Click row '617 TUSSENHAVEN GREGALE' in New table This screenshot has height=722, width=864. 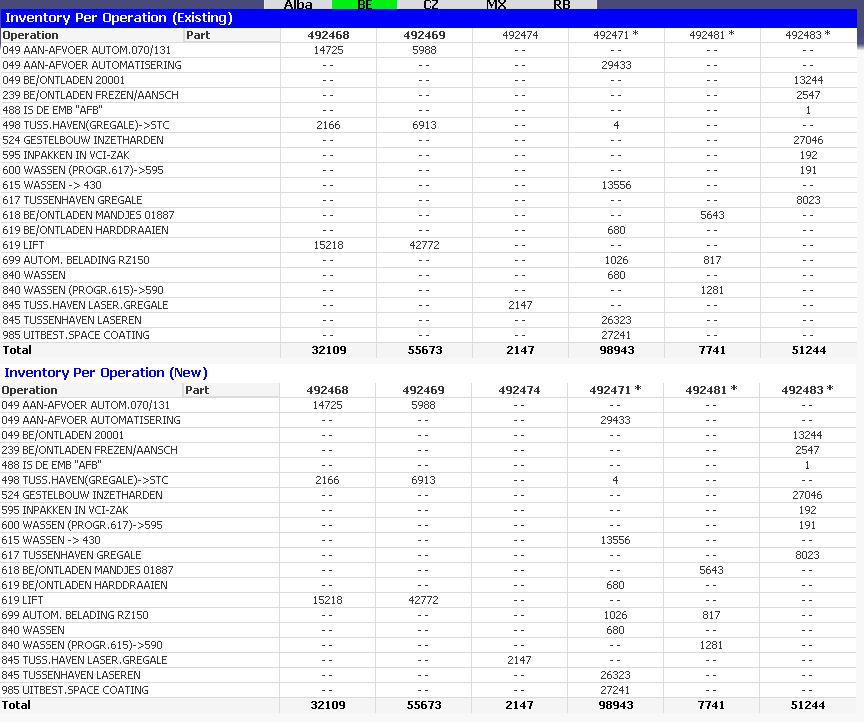pyautogui.click(x=428, y=555)
